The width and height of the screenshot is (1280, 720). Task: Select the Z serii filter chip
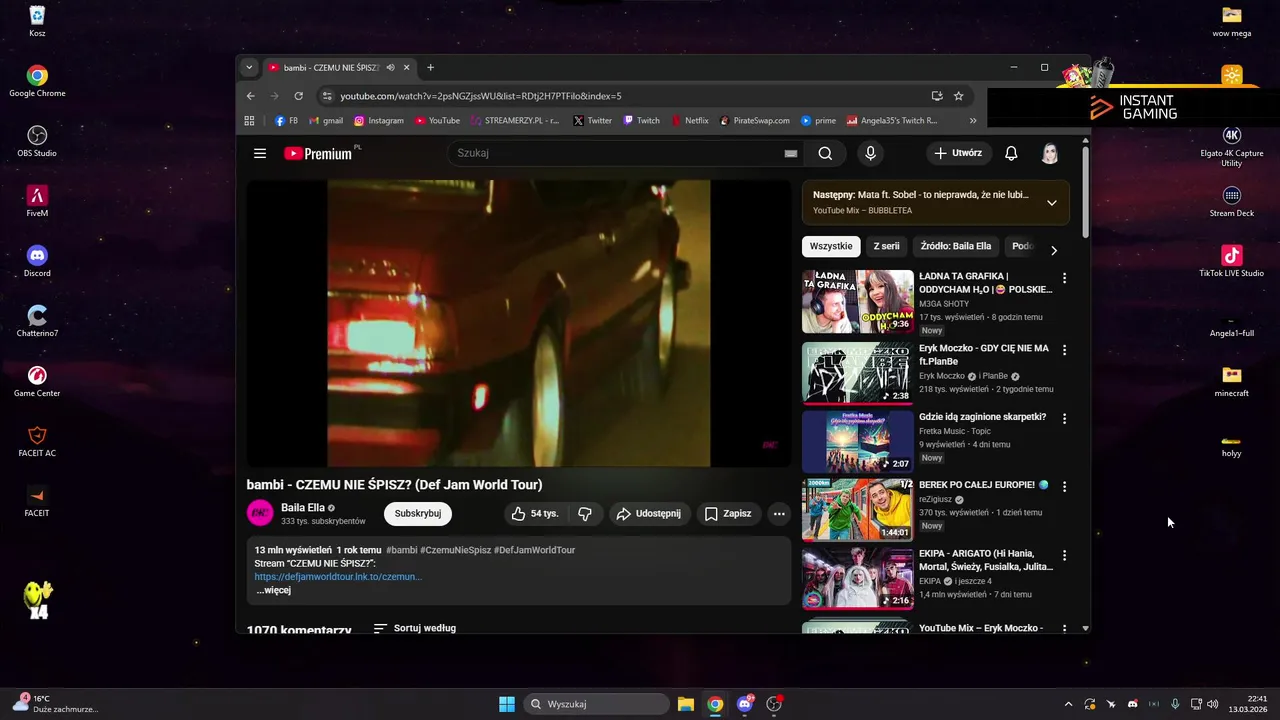click(886, 246)
